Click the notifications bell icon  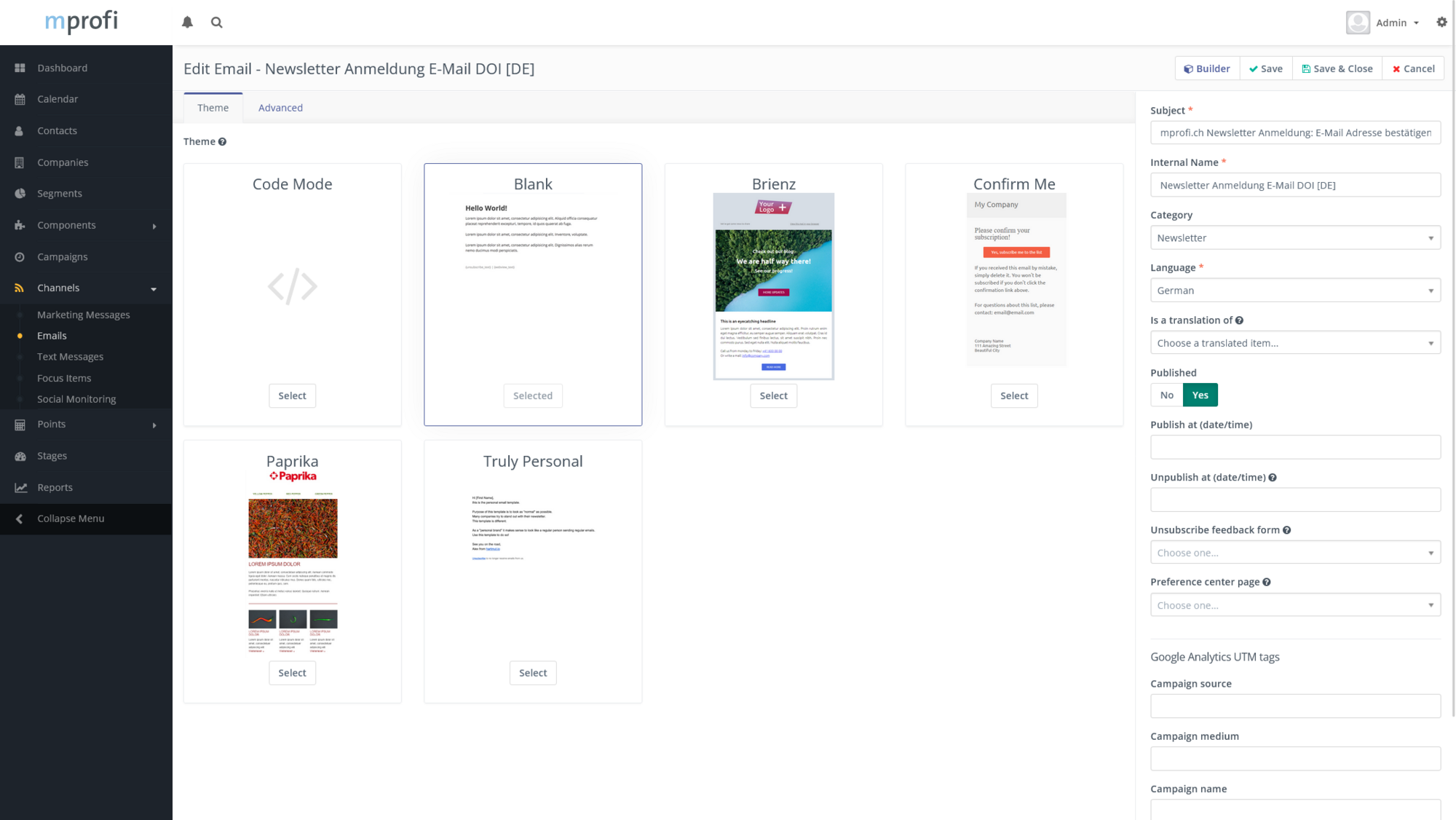coord(187,22)
